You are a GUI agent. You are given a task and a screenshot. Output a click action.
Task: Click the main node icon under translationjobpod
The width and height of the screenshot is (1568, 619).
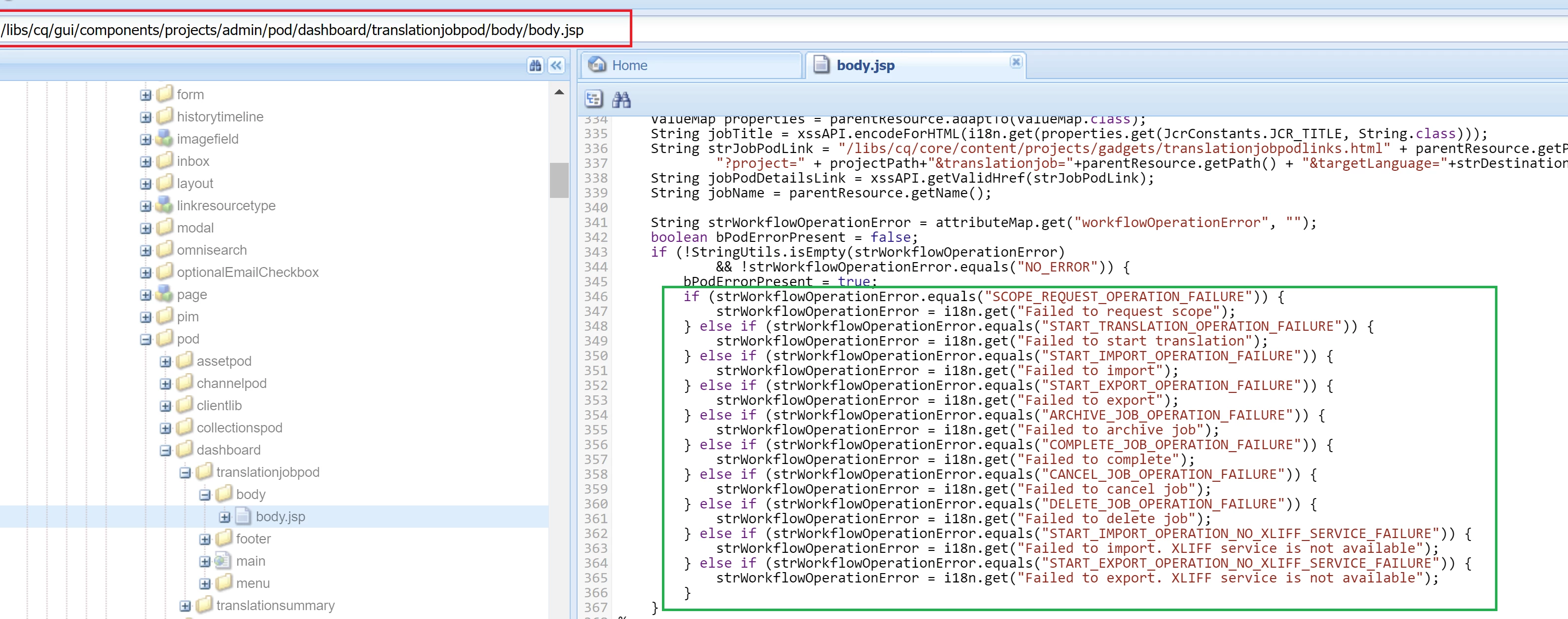[x=223, y=561]
